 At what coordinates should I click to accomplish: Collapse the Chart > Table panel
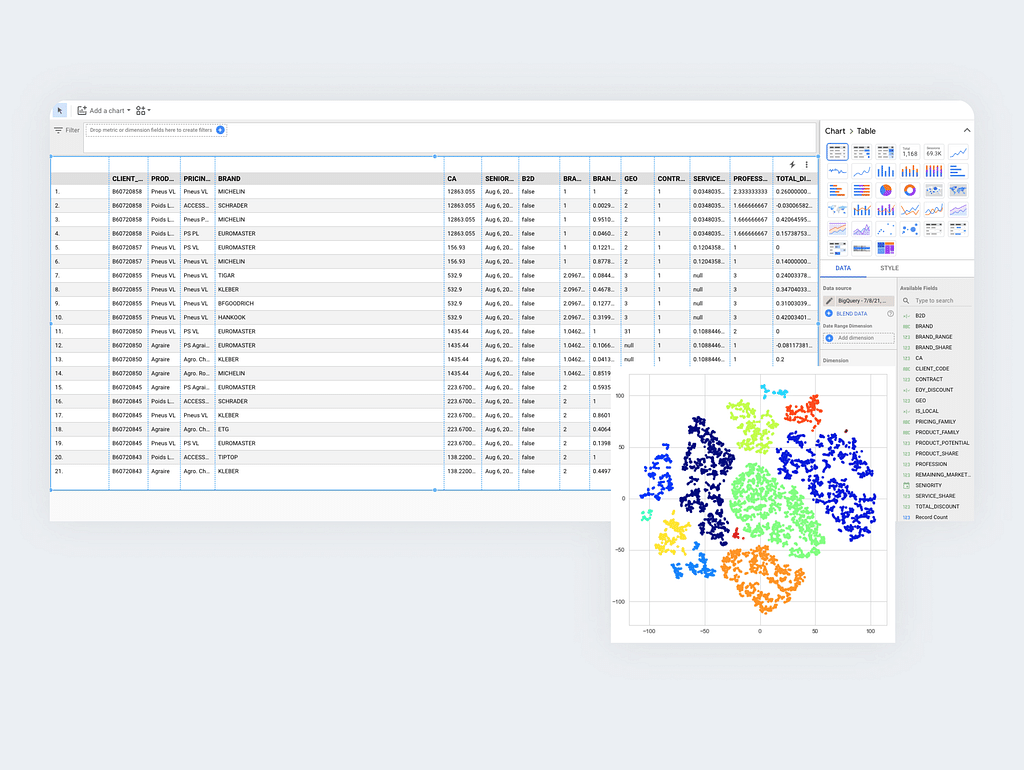966,130
